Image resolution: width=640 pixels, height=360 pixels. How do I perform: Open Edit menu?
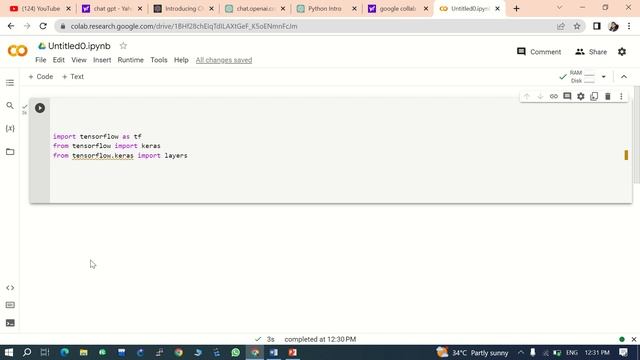tap(58, 60)
